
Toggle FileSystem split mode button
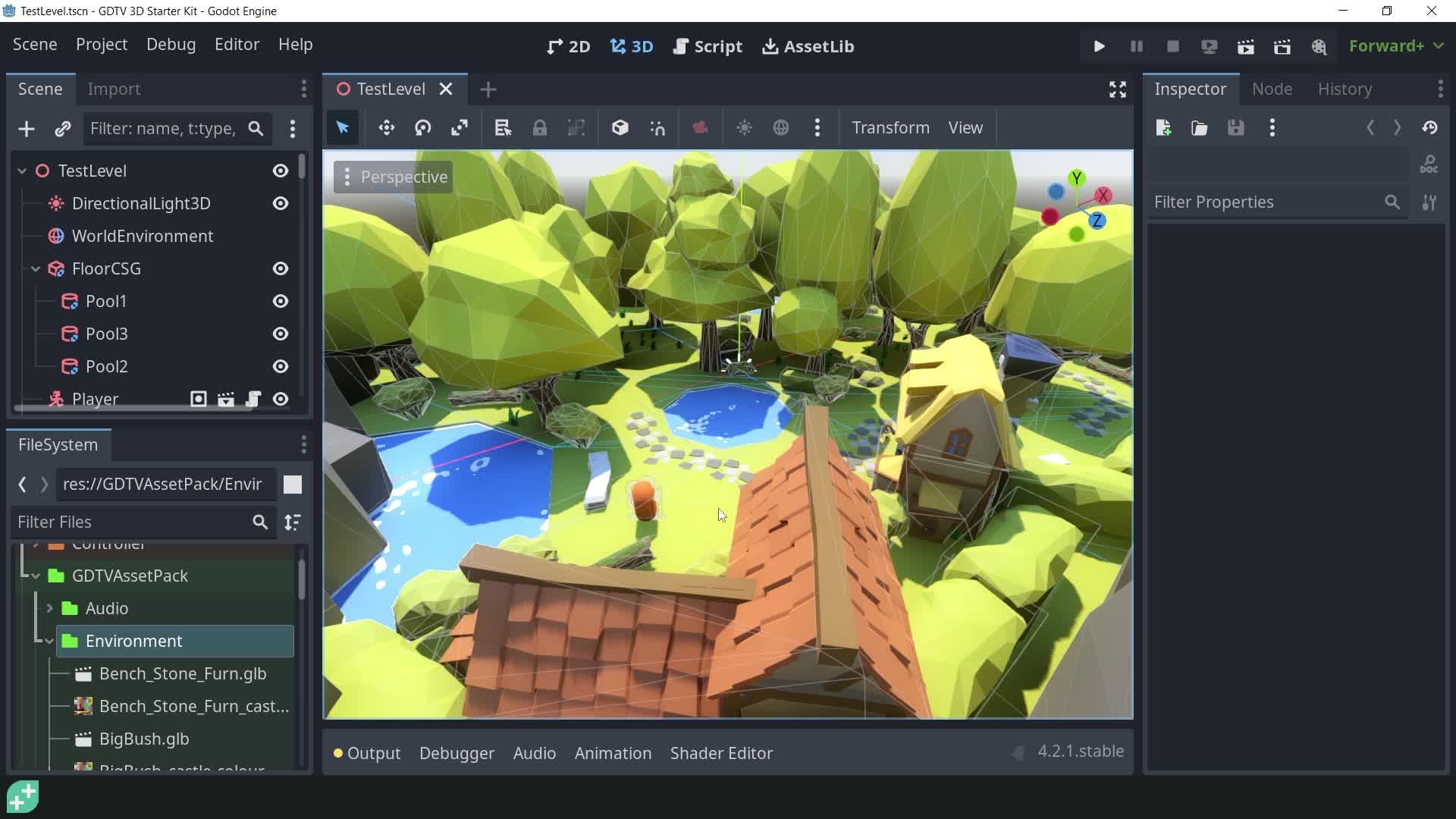292,485
